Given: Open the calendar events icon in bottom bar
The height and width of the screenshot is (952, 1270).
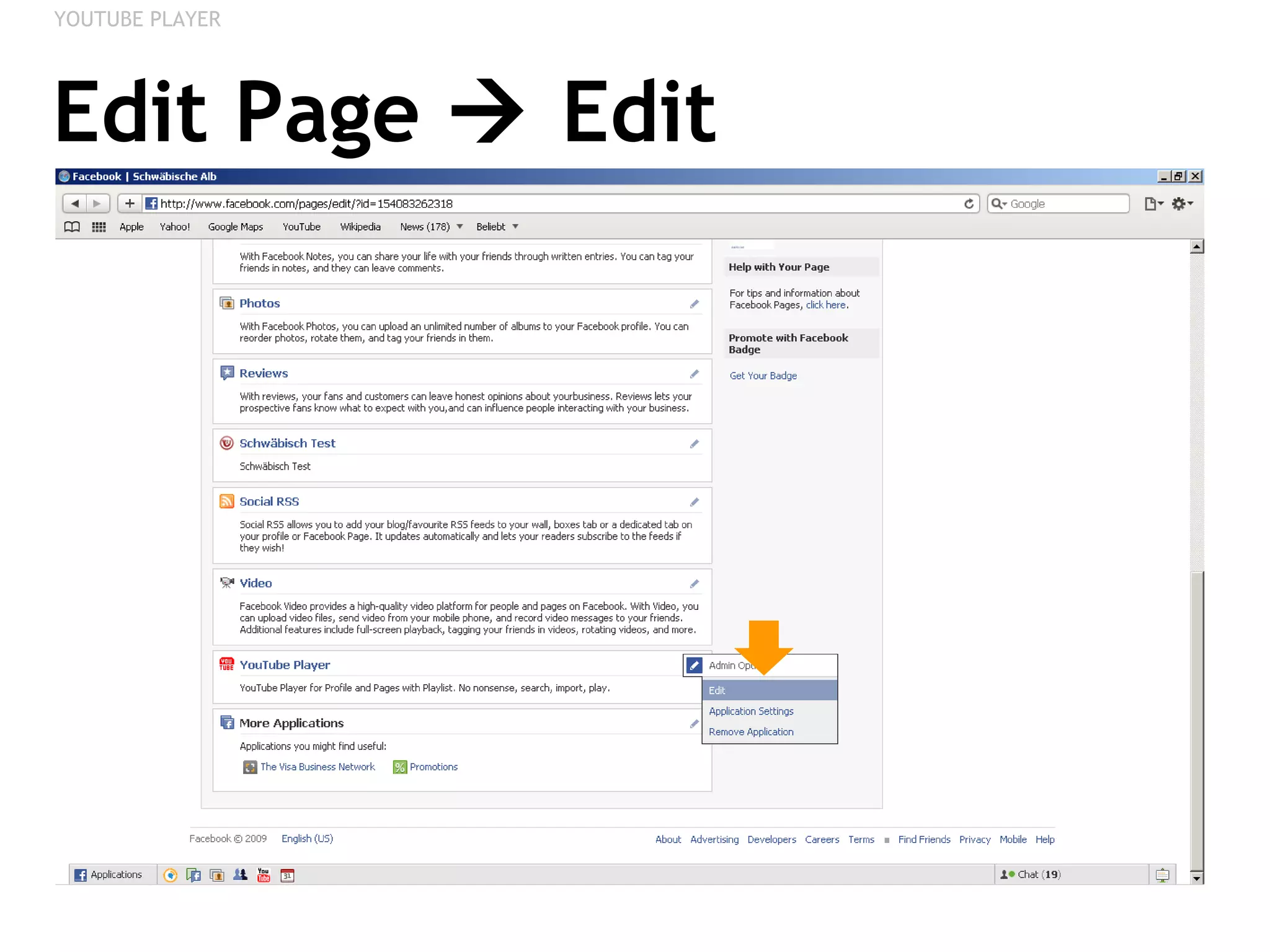Looking at the screenshot, I should tap(287, 875).
